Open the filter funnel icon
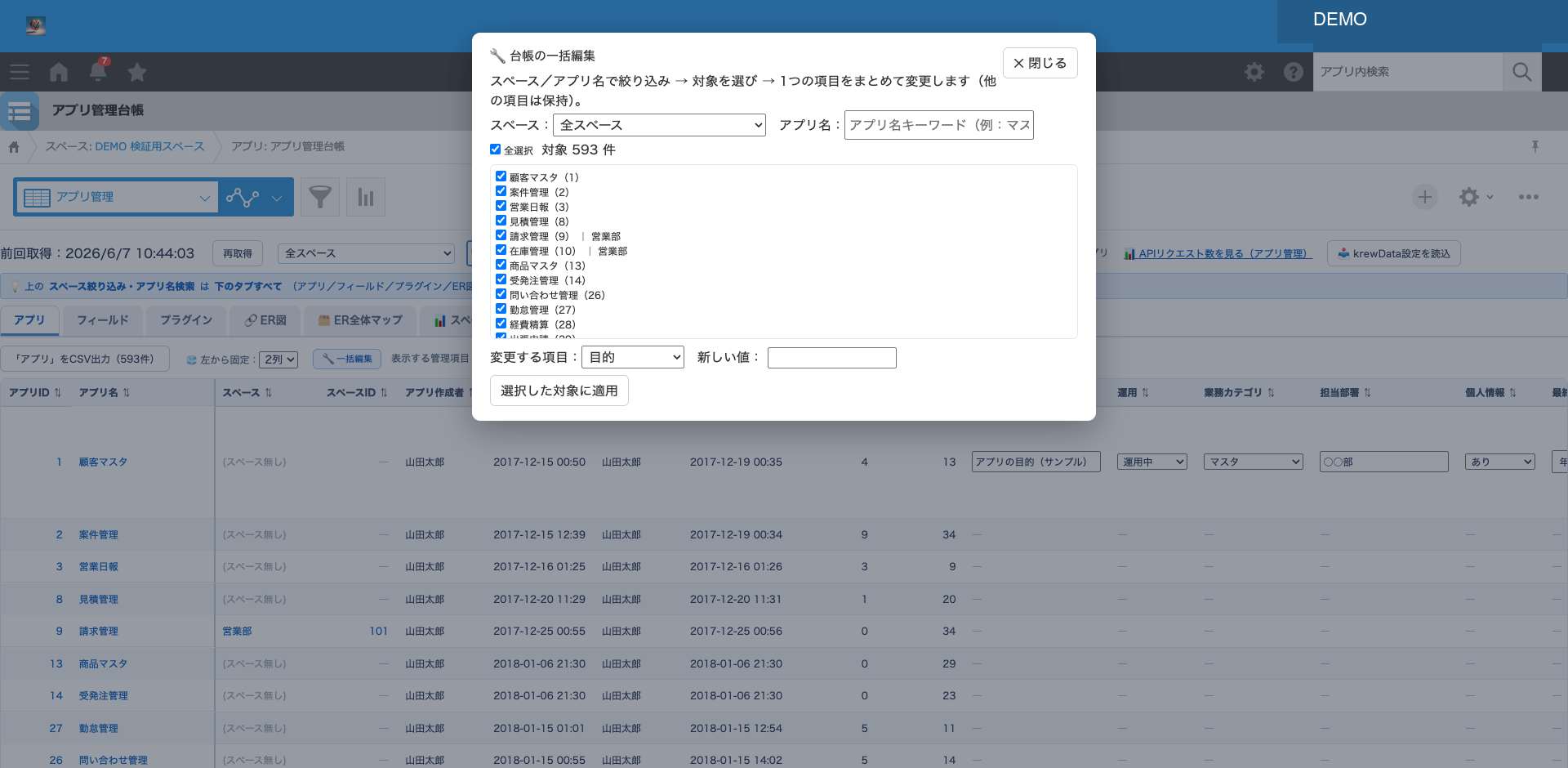This screenshot has width=1568, height=768. coord(320,197)
